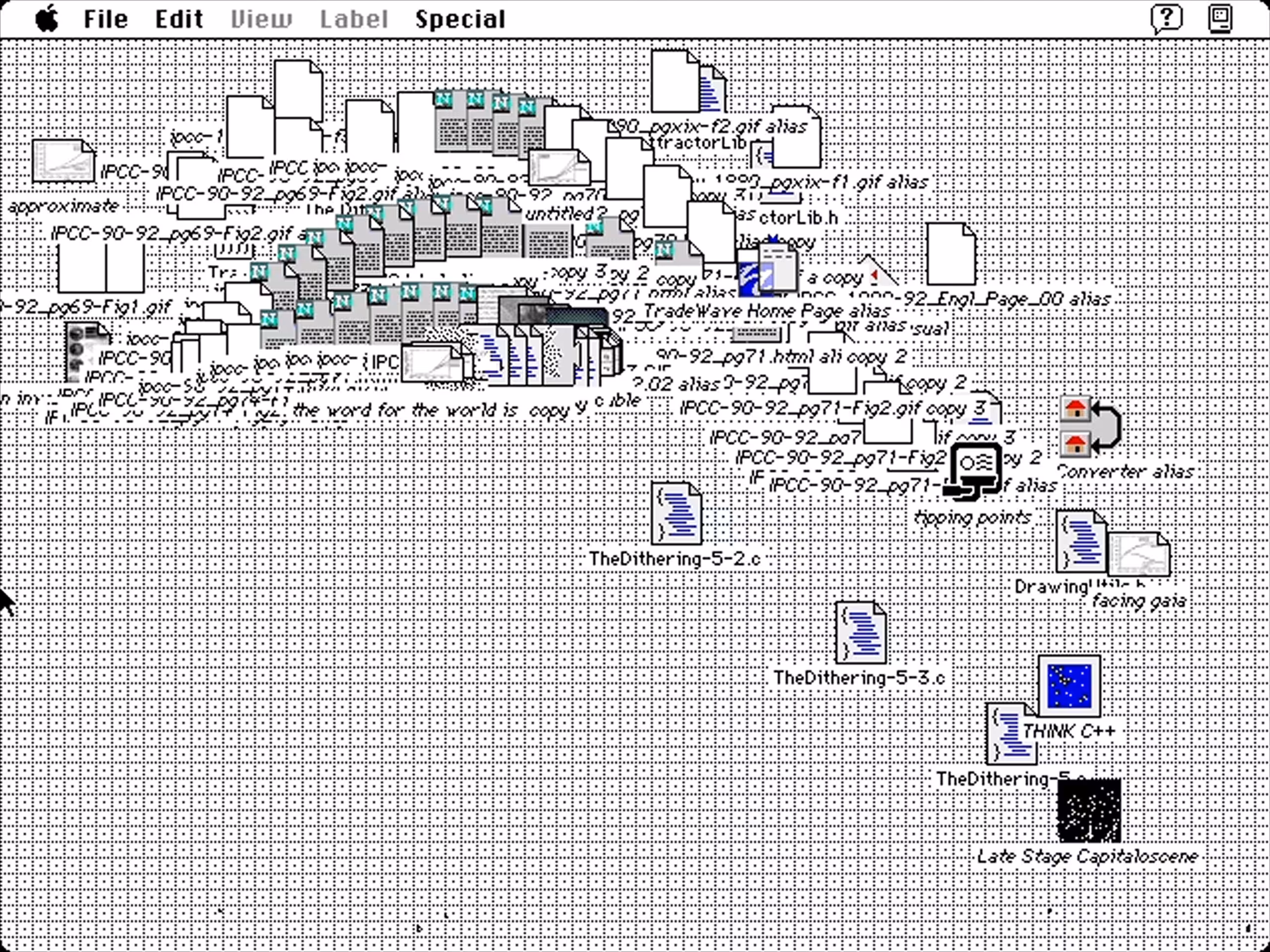Click the TheDithering-5-3.c file name label

point(859,678)
